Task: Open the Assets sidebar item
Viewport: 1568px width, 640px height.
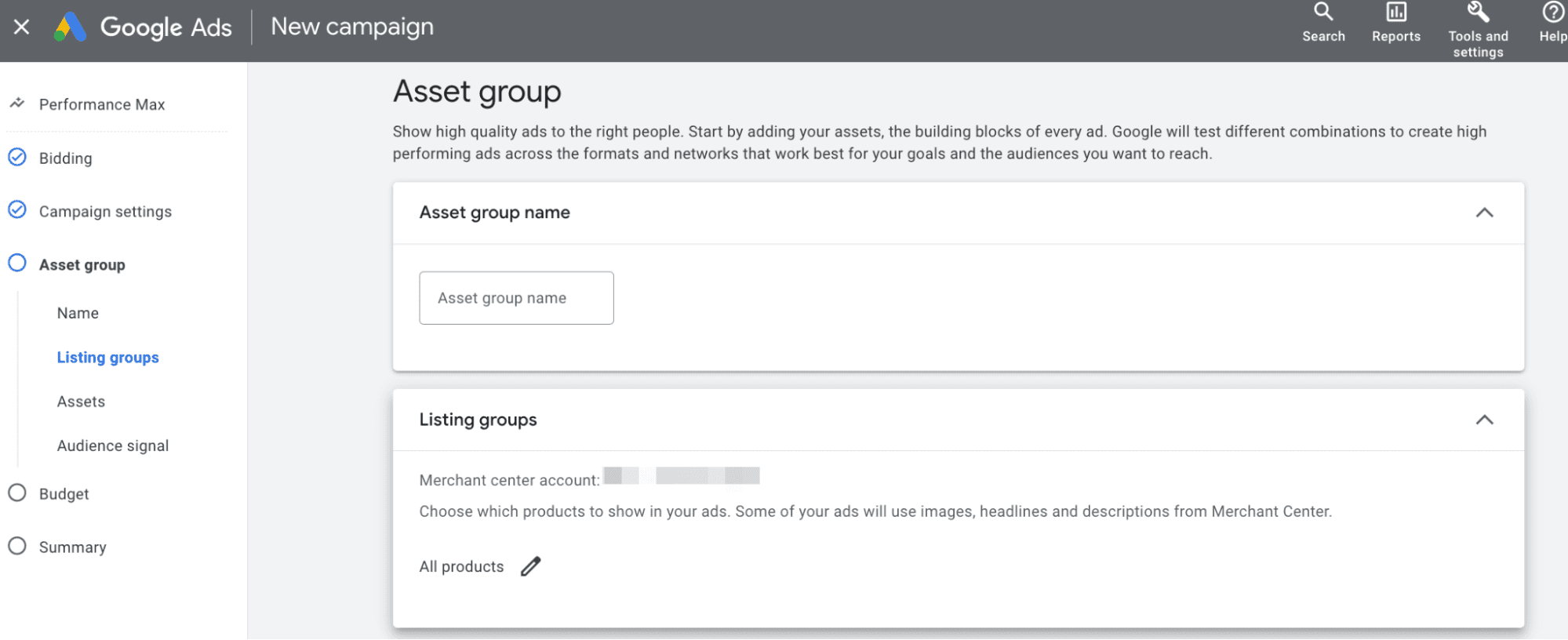Action: pos(81,402)
